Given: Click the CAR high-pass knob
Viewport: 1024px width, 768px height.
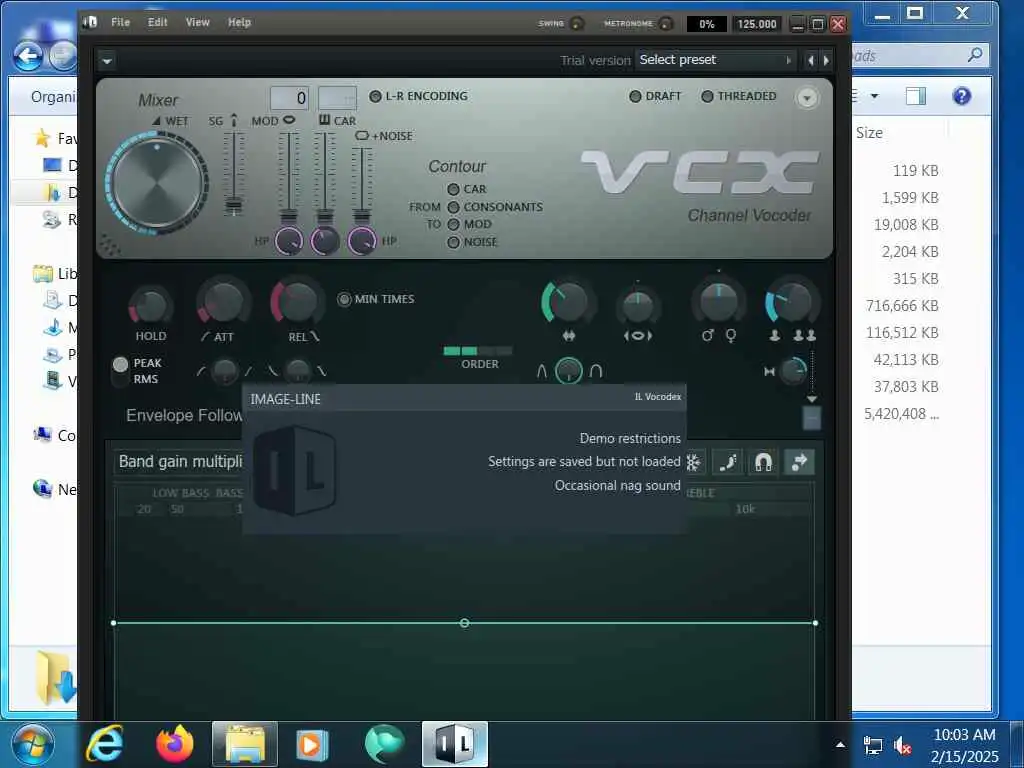Looking at the screenshot, I should (325, 242).
